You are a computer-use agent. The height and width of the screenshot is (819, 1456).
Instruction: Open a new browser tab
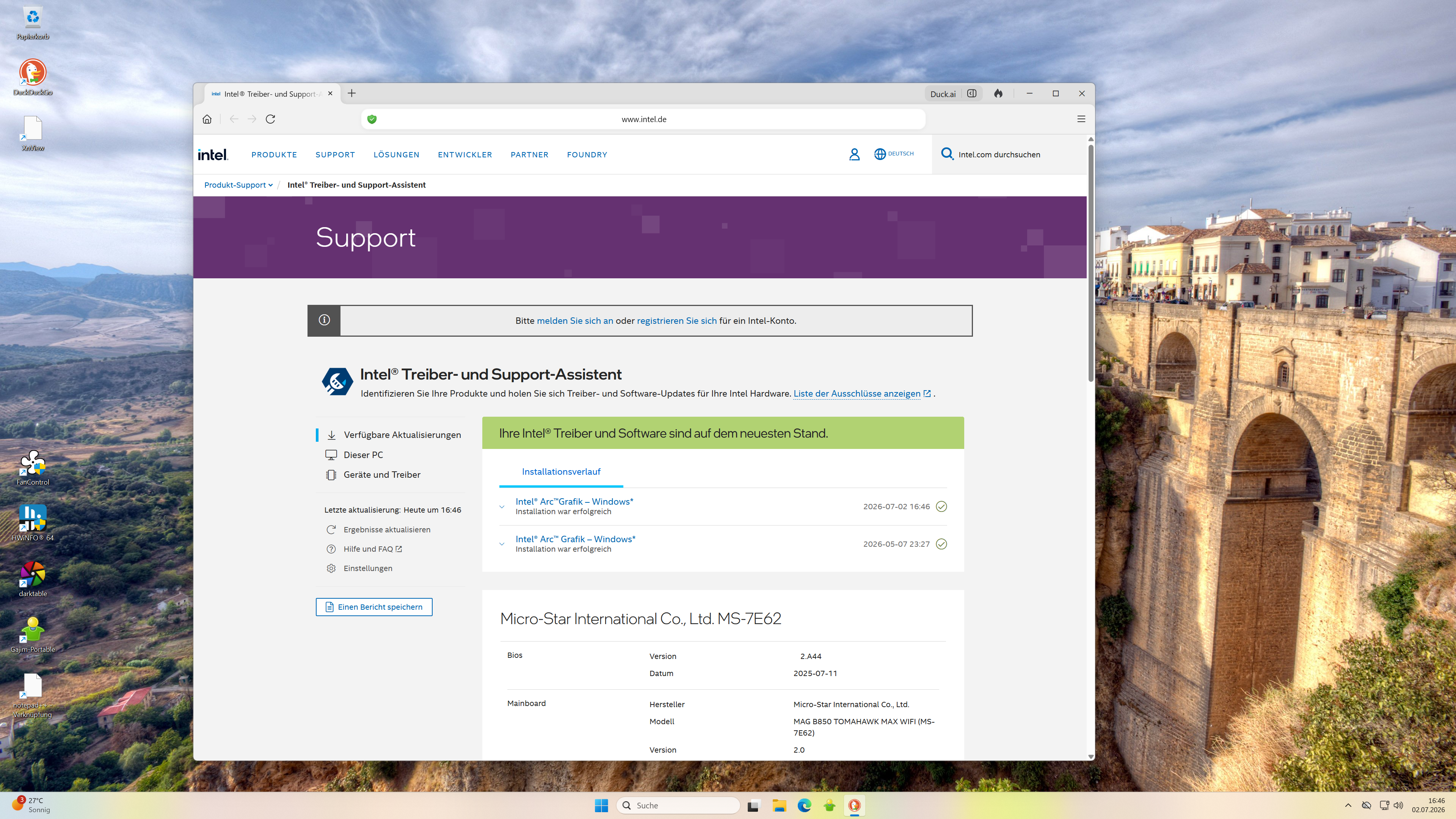coord(351,93)
